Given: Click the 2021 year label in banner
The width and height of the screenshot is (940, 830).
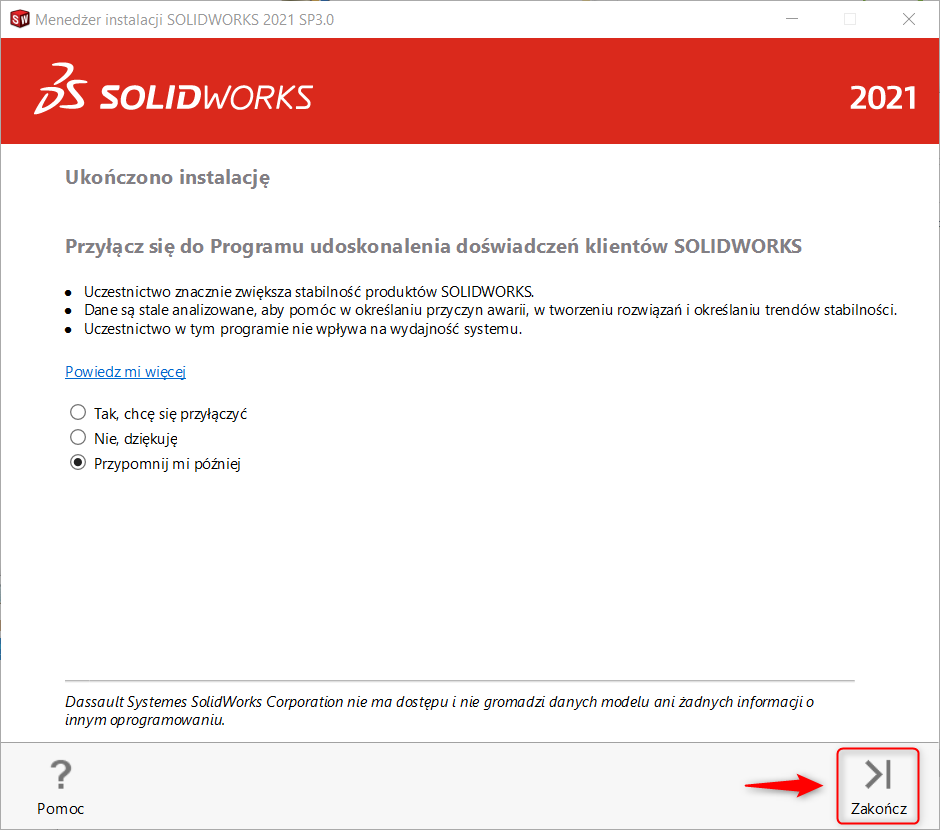Looking at the screenshot, I should pyautogui.click(x=882, y=98).
